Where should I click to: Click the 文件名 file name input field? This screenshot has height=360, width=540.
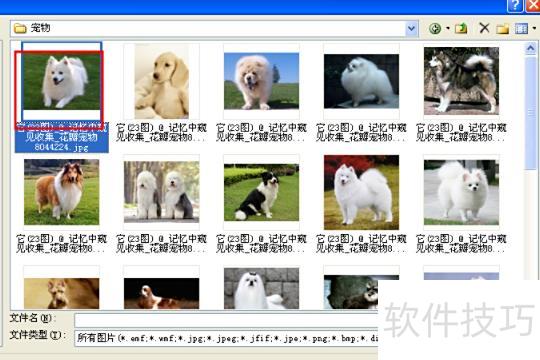coord(226,320)
